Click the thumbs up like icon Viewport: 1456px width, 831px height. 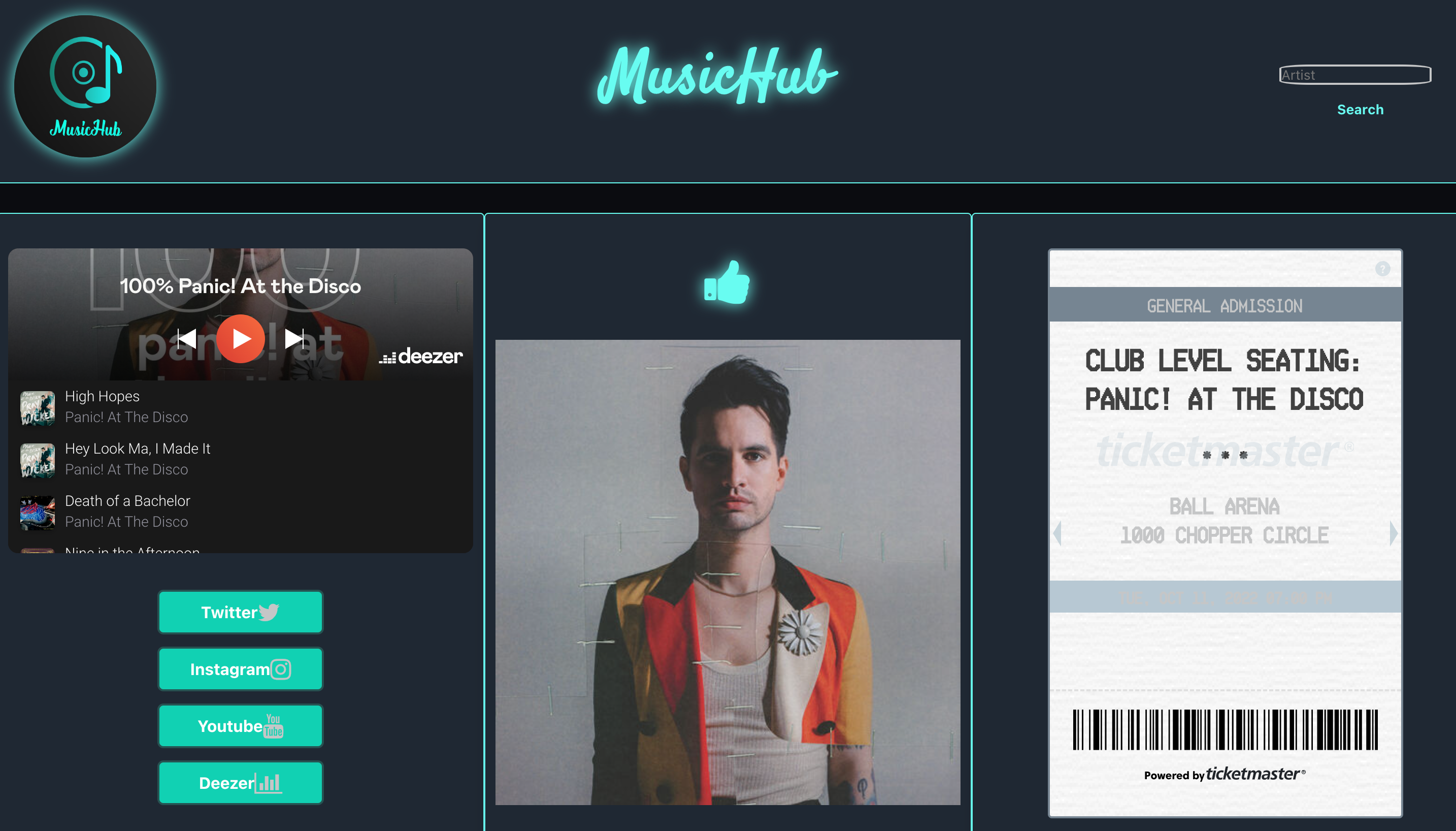727,284
